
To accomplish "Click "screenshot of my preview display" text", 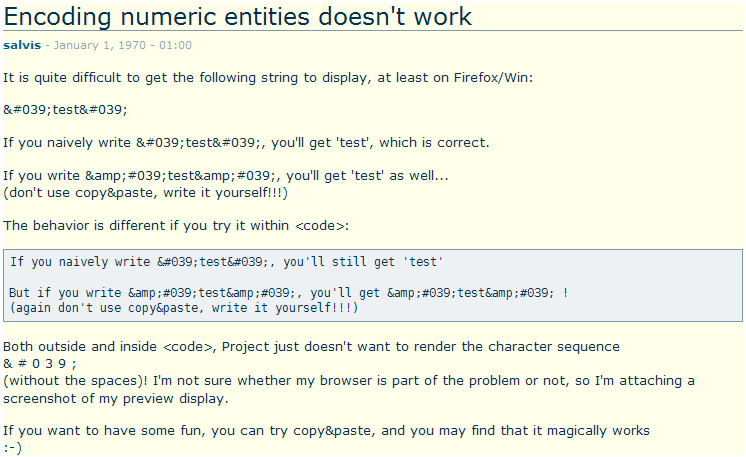I will click(116, 399).
